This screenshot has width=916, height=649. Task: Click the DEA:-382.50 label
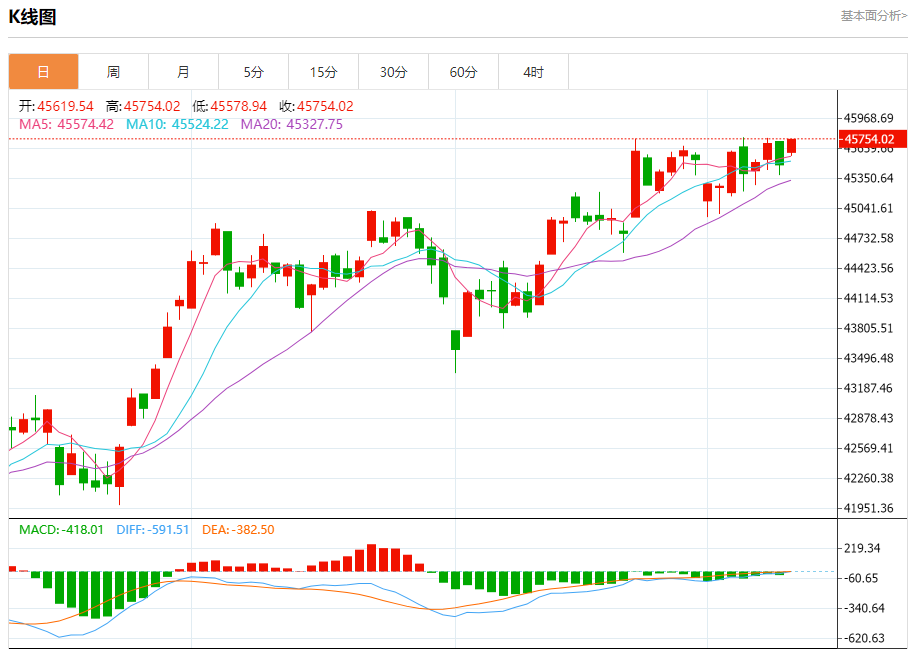click(x=238, y=530)
